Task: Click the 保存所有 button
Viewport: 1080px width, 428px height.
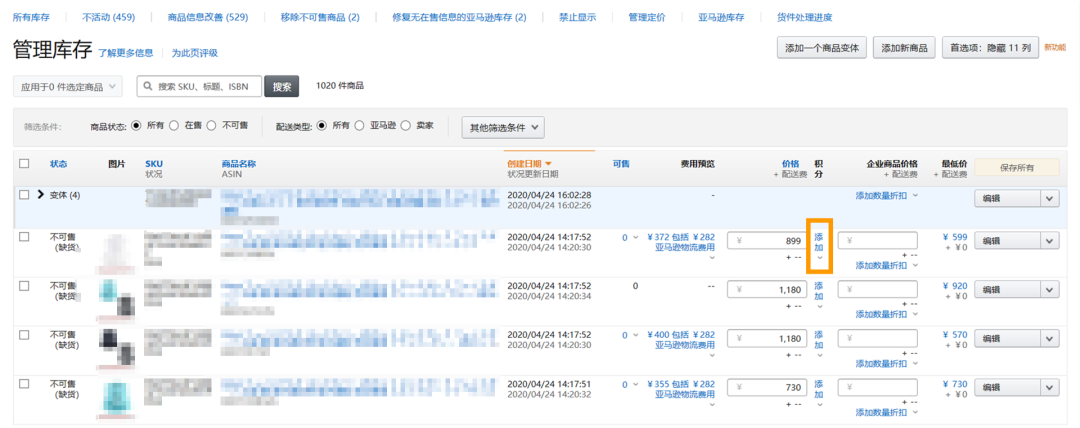Action: 1016,168
